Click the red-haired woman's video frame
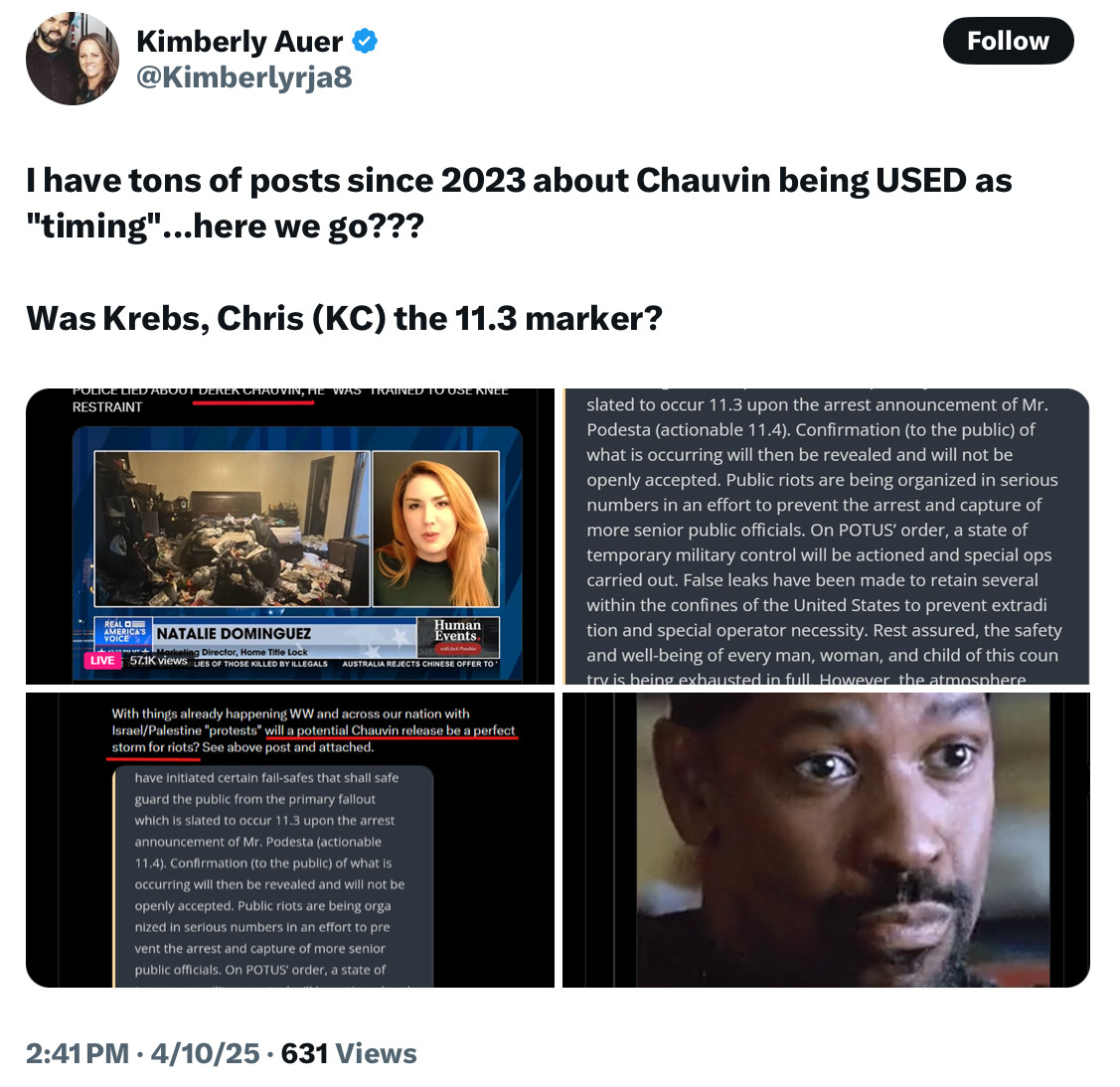The image size is (1120, 1087). (435, 530)
